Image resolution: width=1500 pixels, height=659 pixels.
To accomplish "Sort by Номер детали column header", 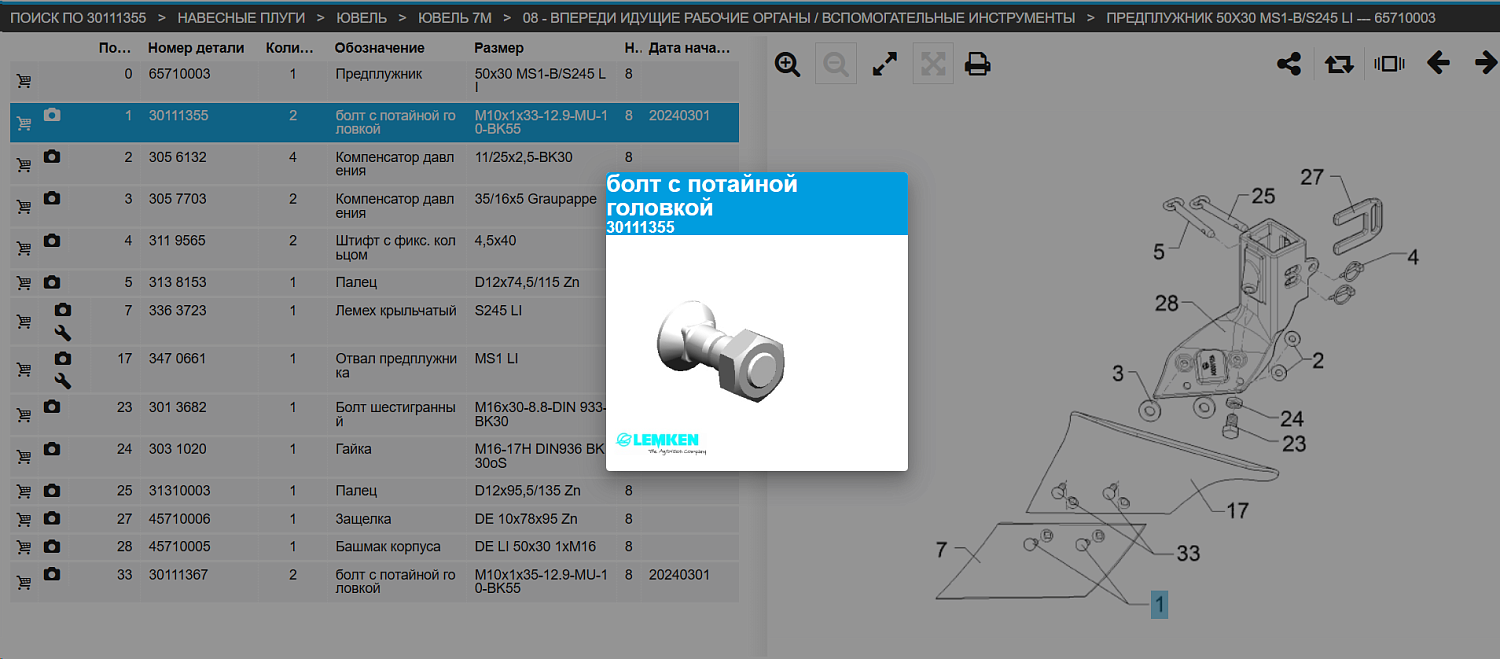I will 196,48.
